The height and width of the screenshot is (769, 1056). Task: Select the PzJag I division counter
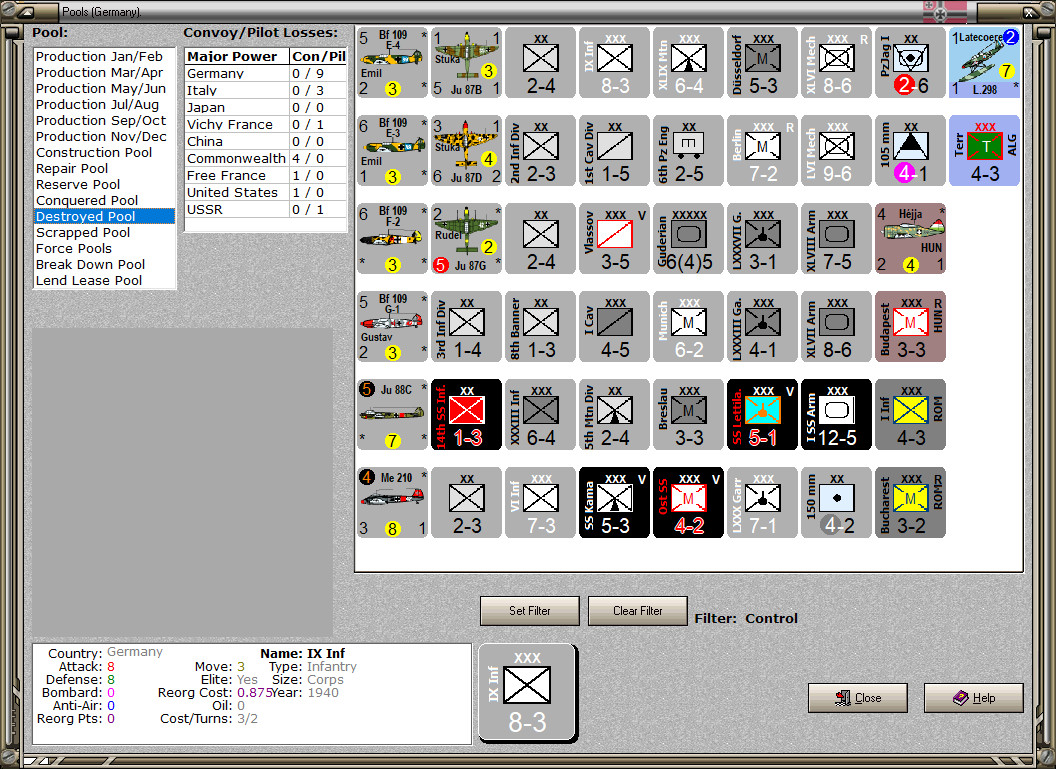click(911, 63)
